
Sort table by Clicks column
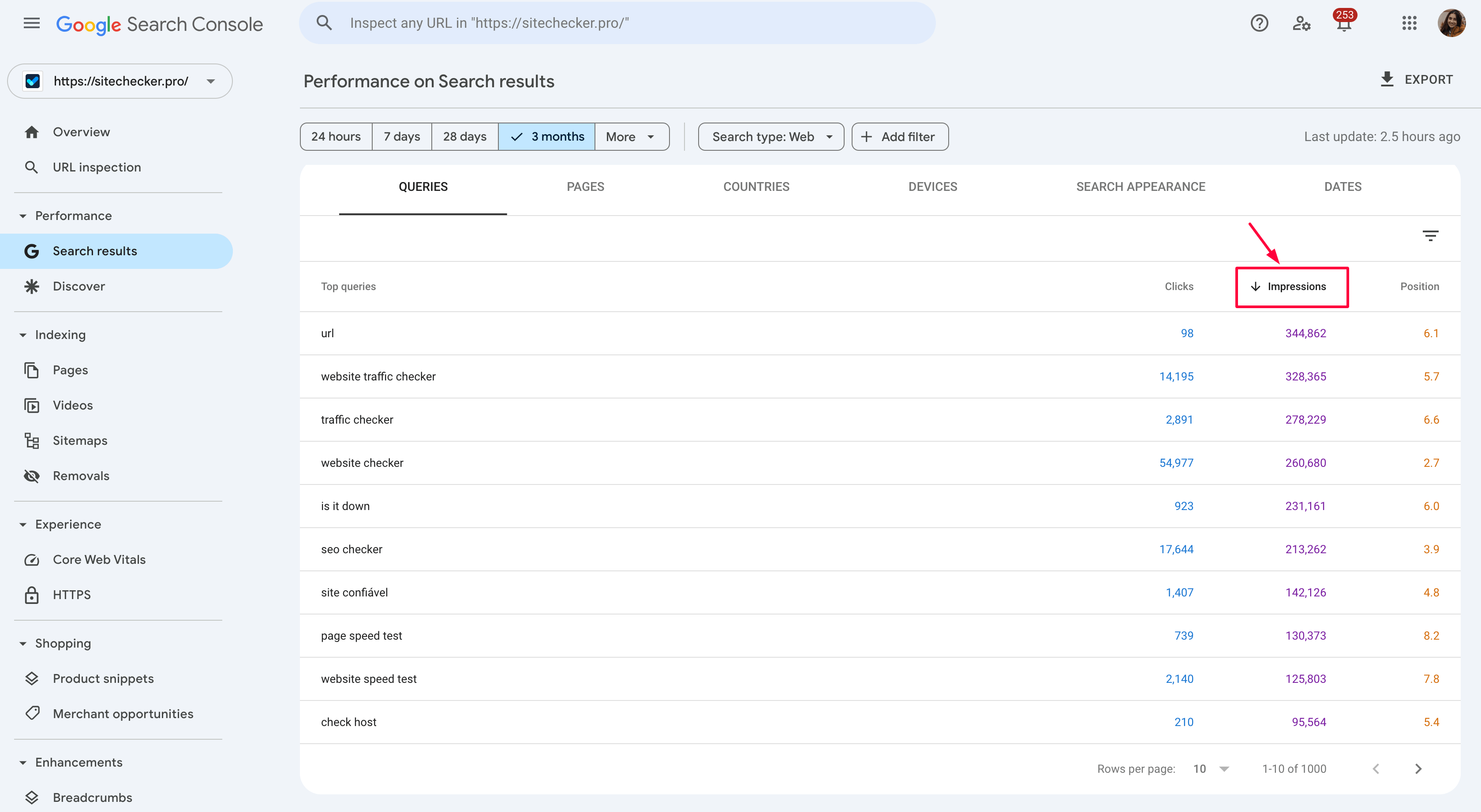tap(1179, 286)
